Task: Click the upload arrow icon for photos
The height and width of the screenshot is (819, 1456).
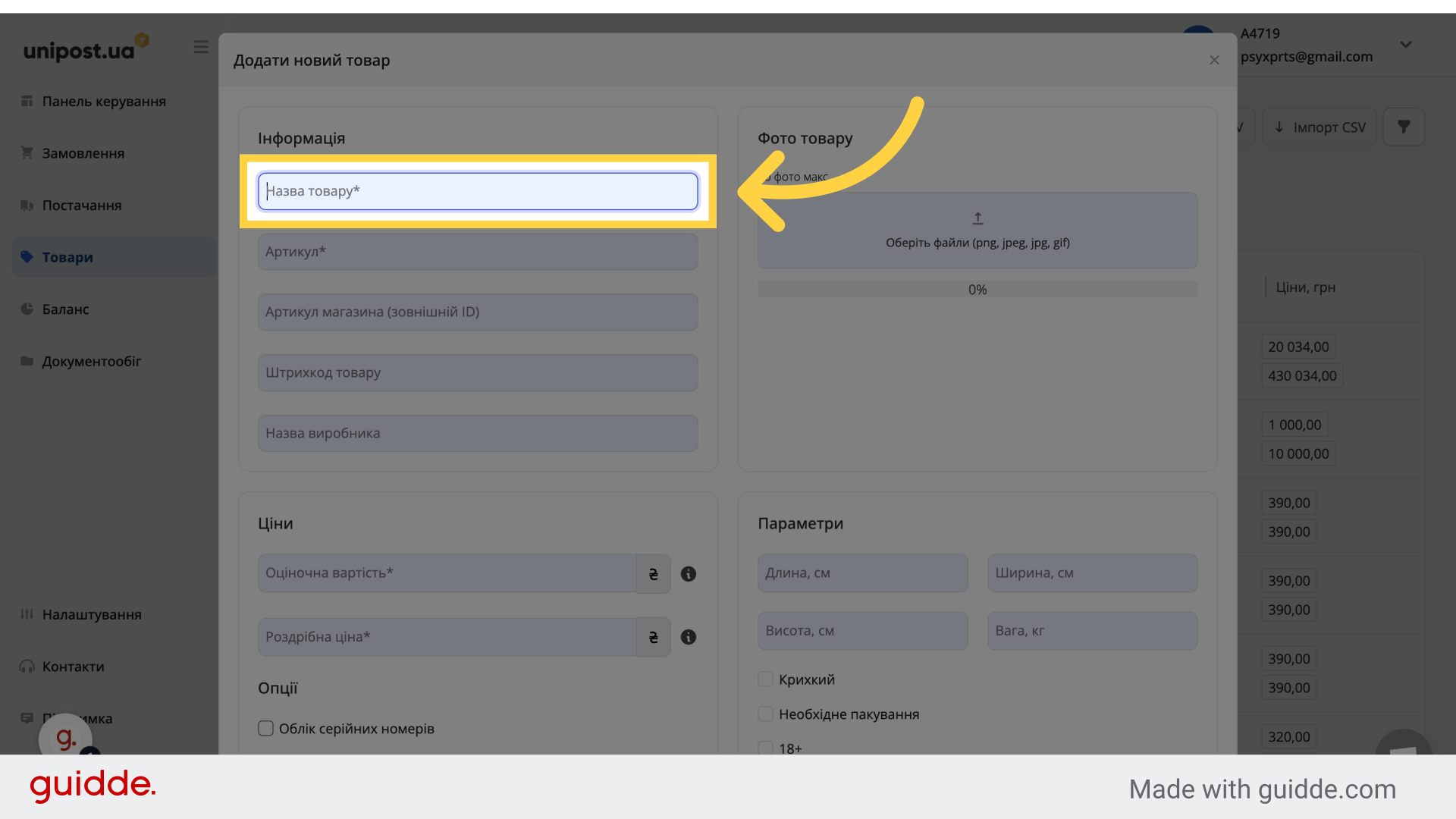Action: [978, 218]
